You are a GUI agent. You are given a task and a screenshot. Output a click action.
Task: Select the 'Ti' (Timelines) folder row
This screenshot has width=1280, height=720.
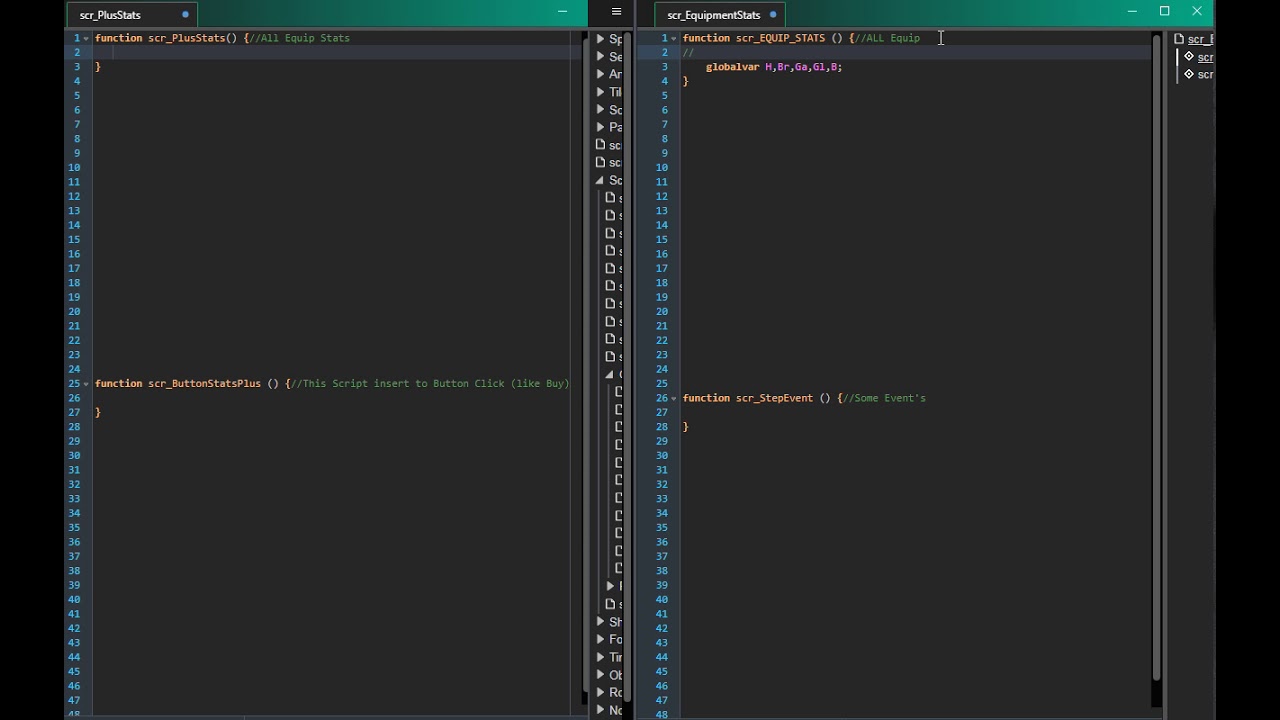coord(608,657)
